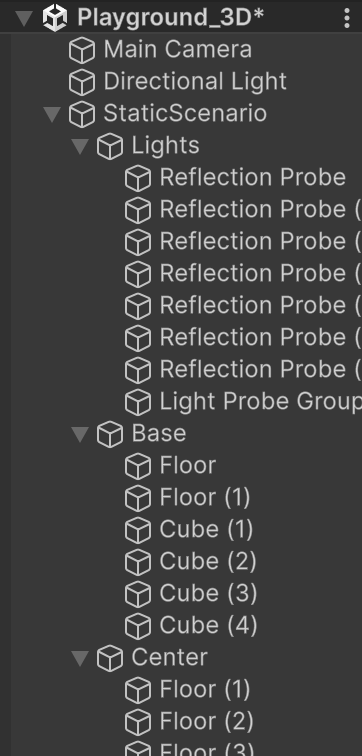
Task: Click the Light Probe Group cube icon
Action: (138, 402)
